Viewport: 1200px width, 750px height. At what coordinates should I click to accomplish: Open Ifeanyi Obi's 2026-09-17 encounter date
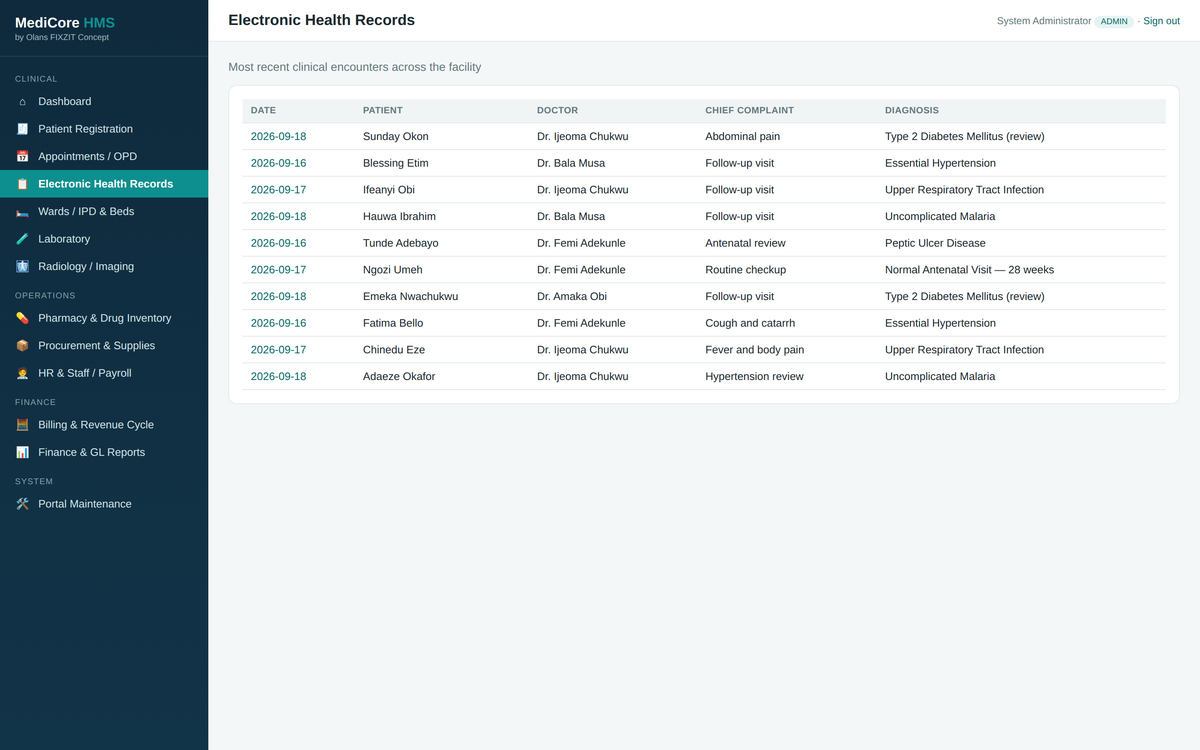(x=278, y=190)
